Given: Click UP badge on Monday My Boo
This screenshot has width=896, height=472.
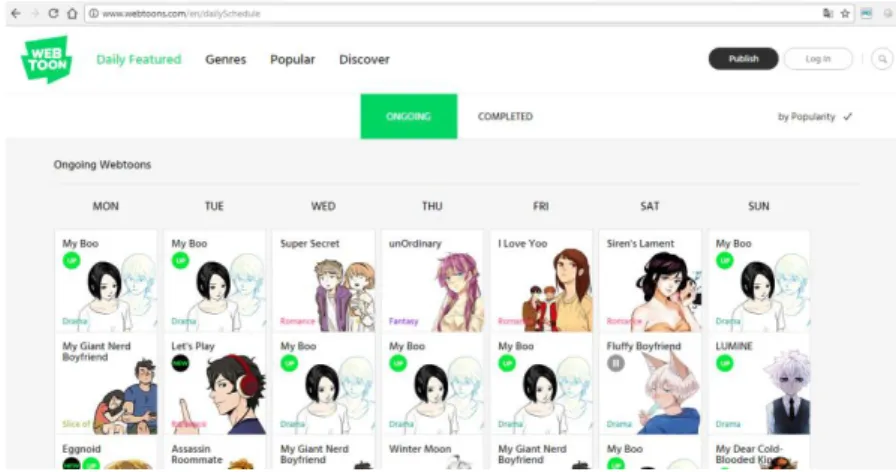Looking at the screenshot, I should 71,261.
